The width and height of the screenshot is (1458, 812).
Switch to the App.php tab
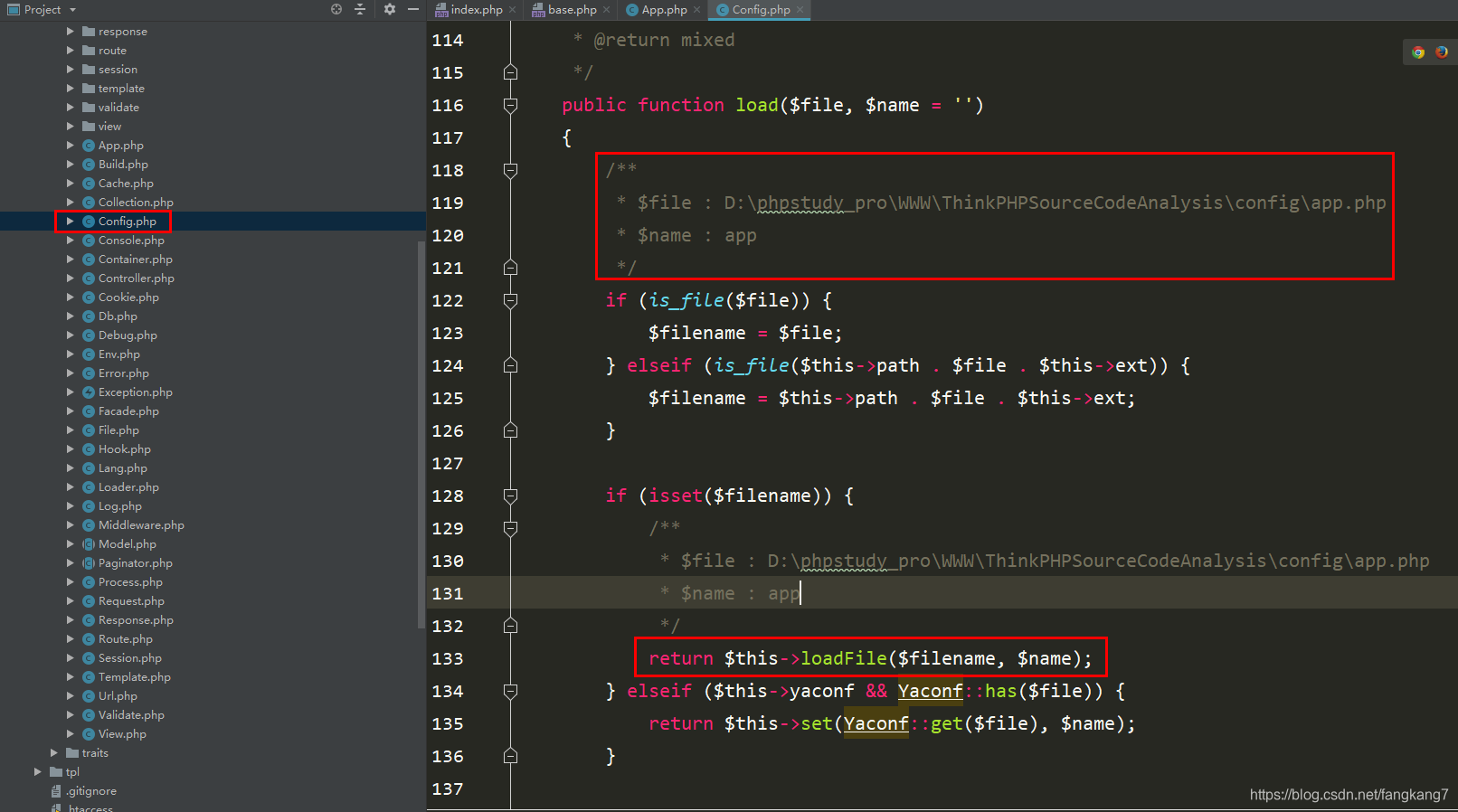664,10
